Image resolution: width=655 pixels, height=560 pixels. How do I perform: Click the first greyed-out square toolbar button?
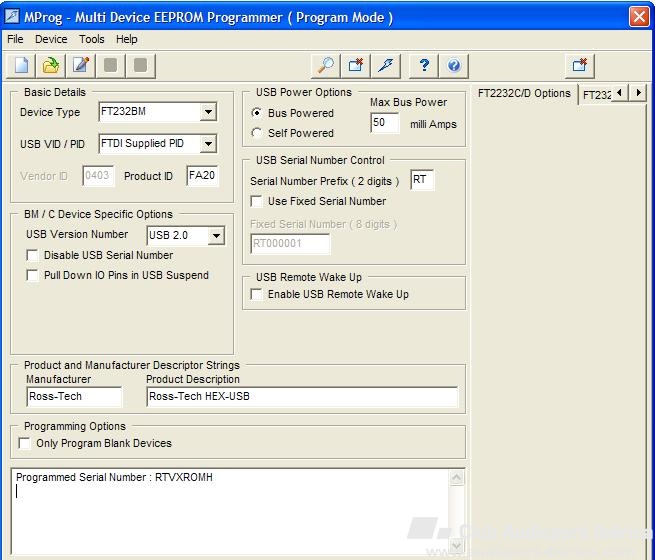coord(111,66)
